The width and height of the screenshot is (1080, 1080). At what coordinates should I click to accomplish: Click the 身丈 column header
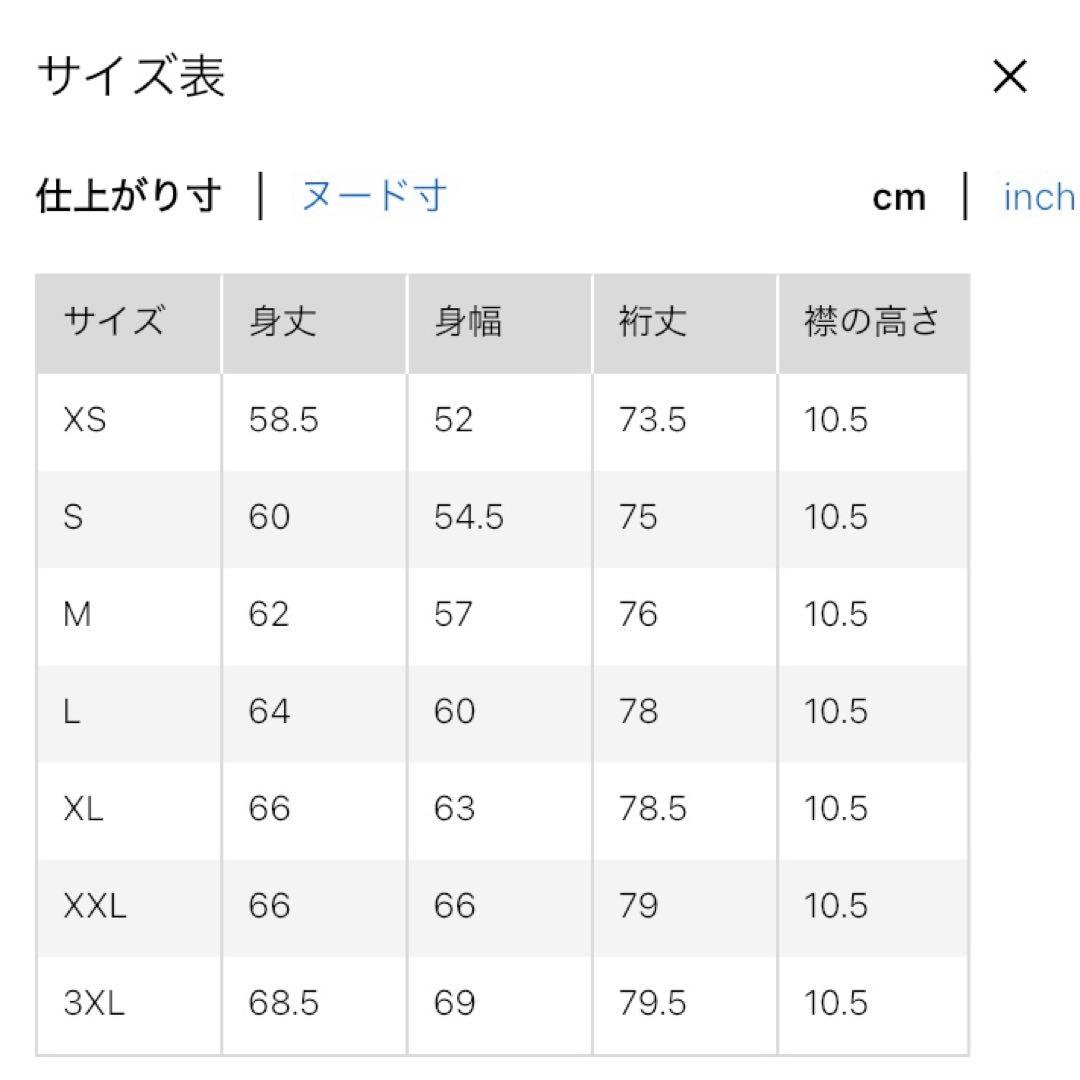point(283,323)
